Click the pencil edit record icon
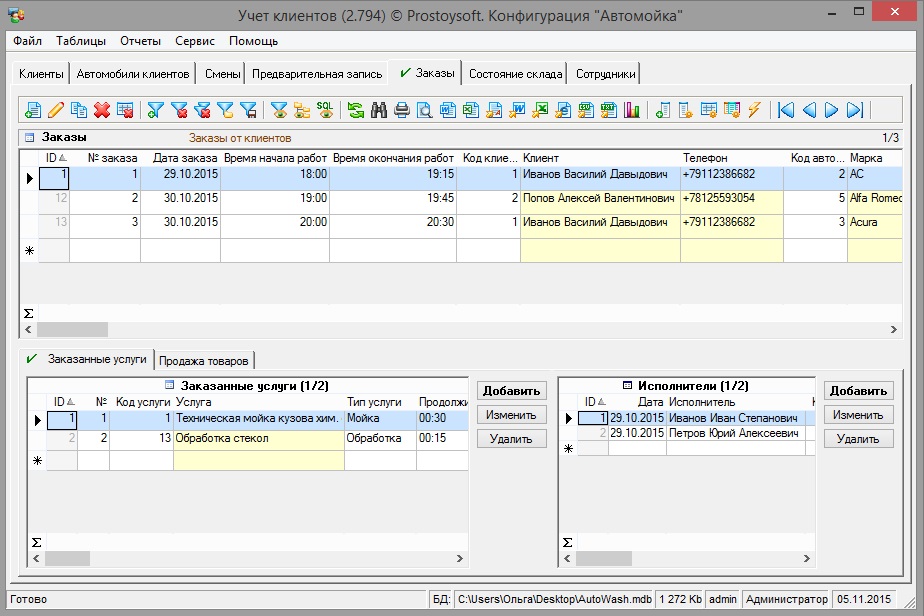 (x=55, y=110)
